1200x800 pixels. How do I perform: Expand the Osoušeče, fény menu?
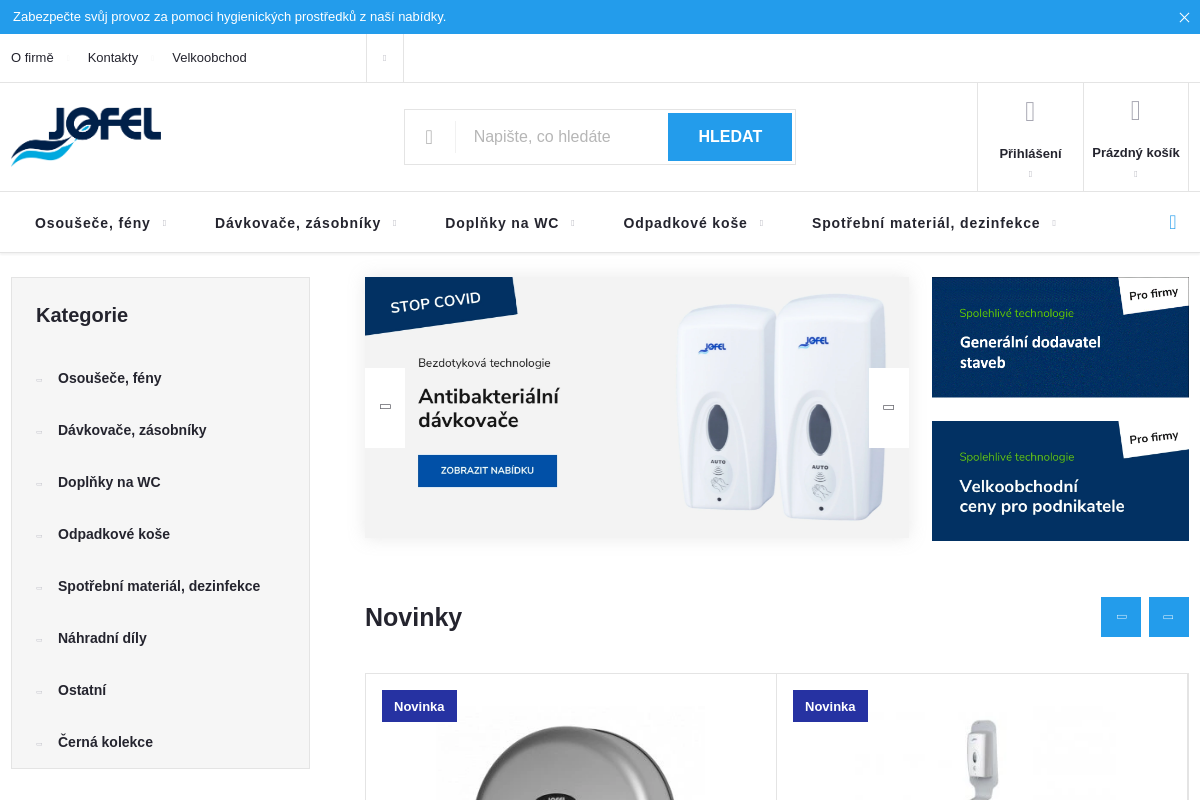point(101,223)
